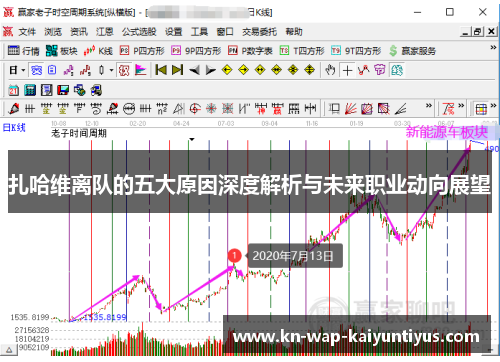Click the circled horizontal-lines drawing icon
The height and width of the screenshot is (362, 500).
pos(129,109)
